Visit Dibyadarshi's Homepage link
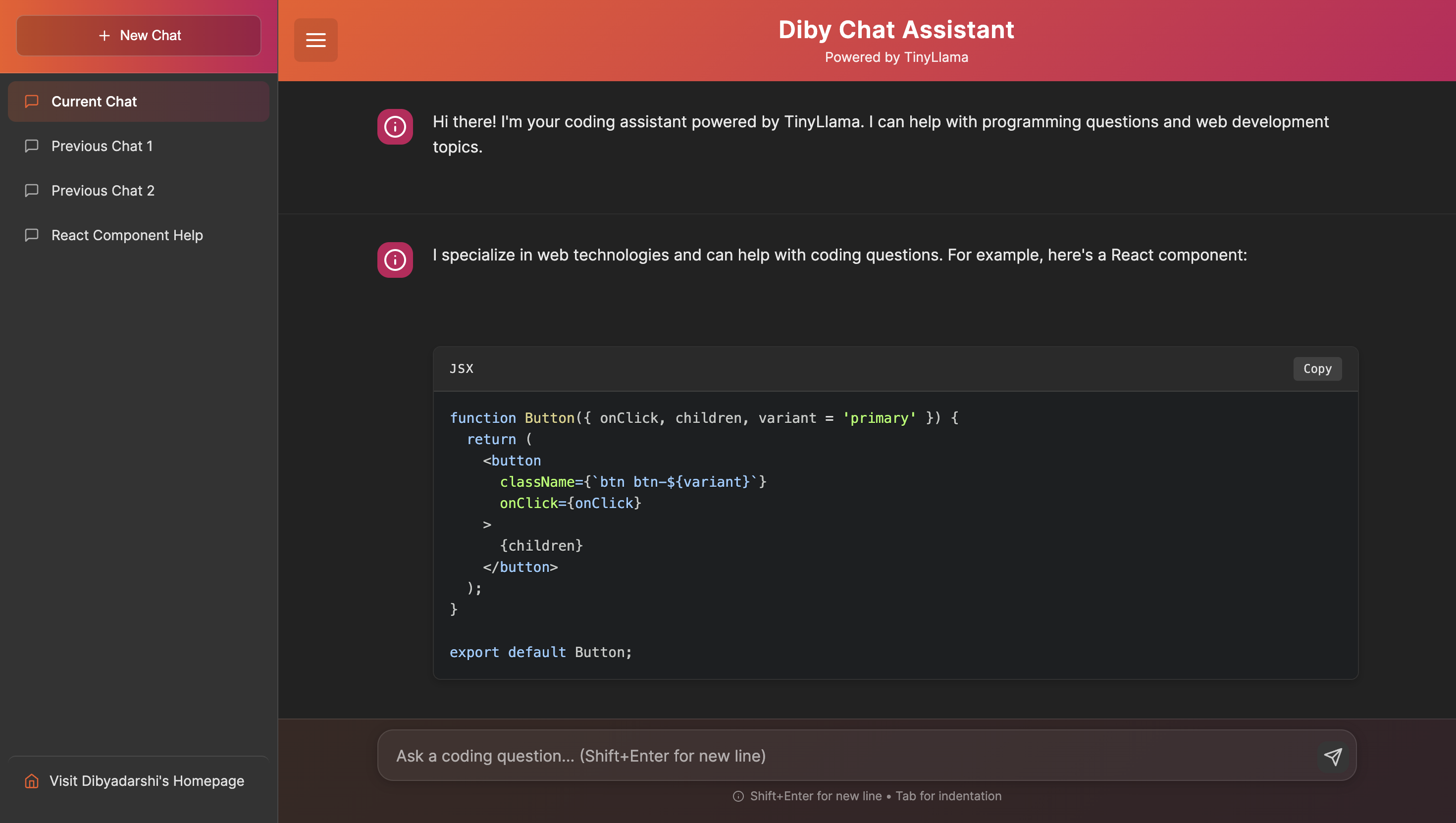1456x823 pixels. [139, 780]
